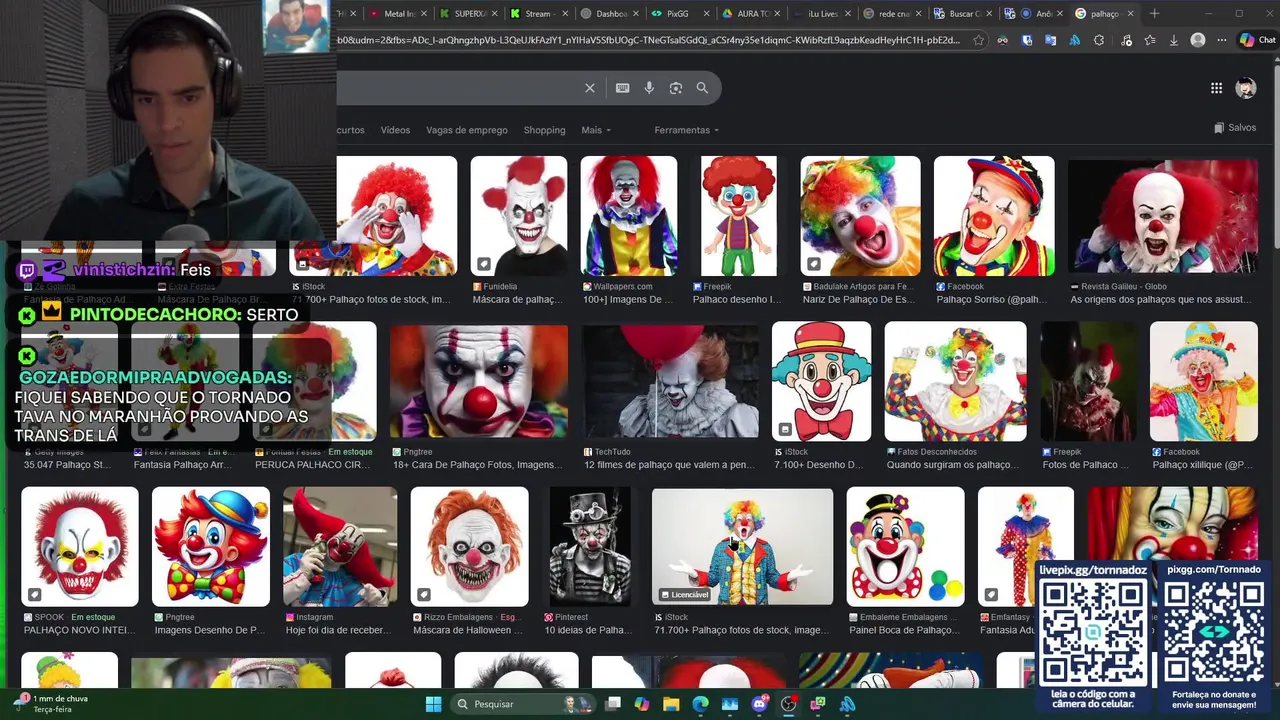The height and width of the screenshot is (720, 1280).
Task: Open the Pngtree scary clown face image
Action: [479, 381]
